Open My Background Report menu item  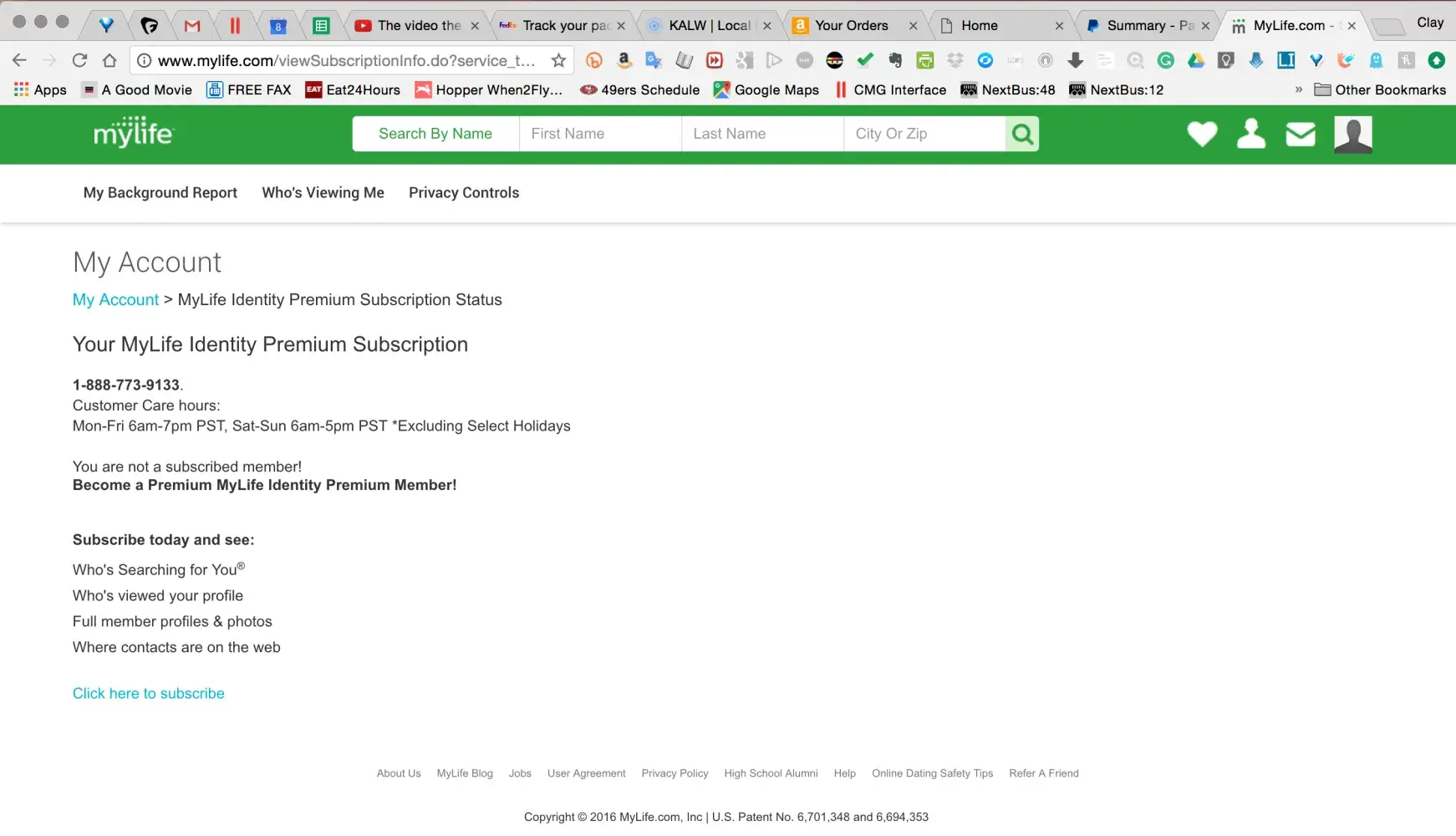[x=160, y=192]
